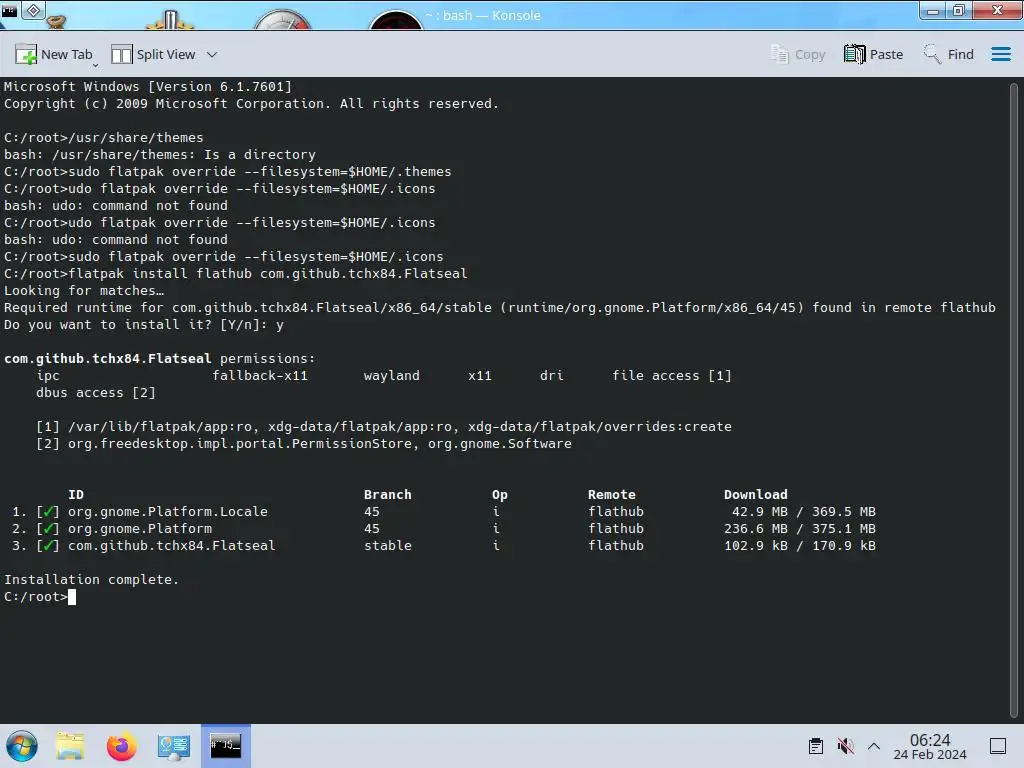
Task: Click the '42.9 MB / 369.5 MB' download value
Action: pyautogui.click(x=804, y=512)
